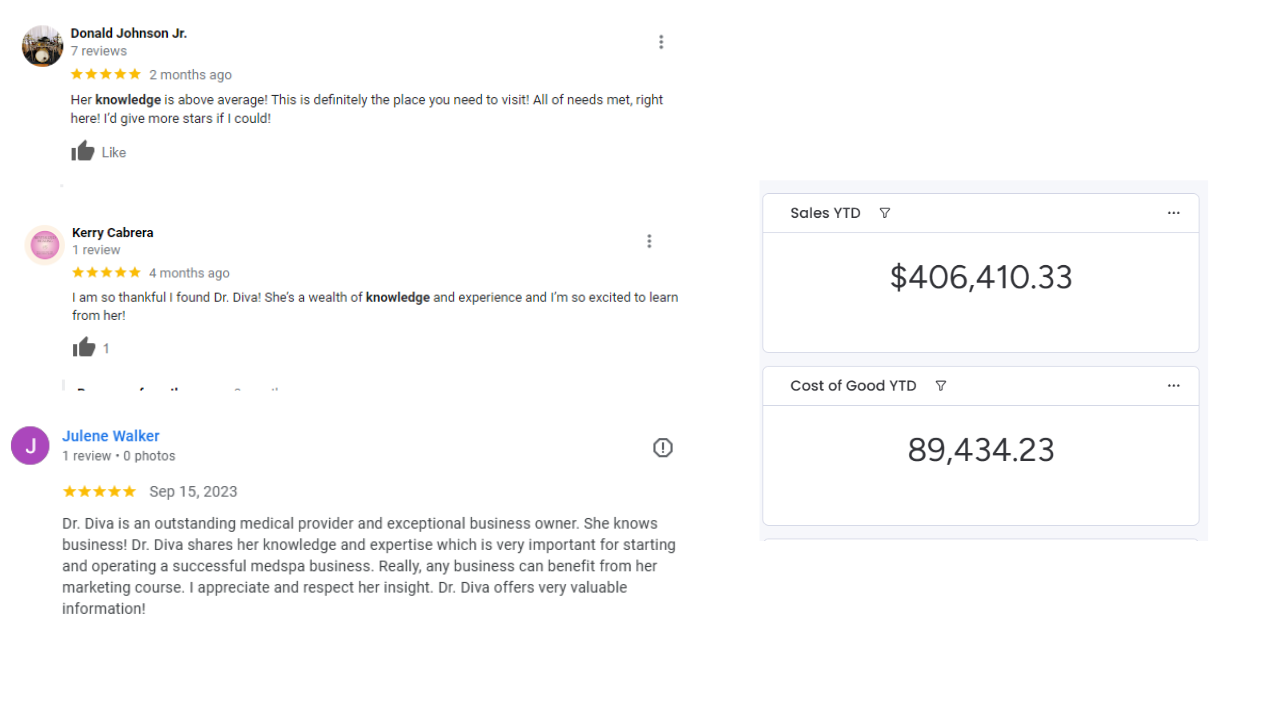The image size is (1280, 720).
Task: Open Kerry Cabrera review three-dot menu
Action: point(649,241)
